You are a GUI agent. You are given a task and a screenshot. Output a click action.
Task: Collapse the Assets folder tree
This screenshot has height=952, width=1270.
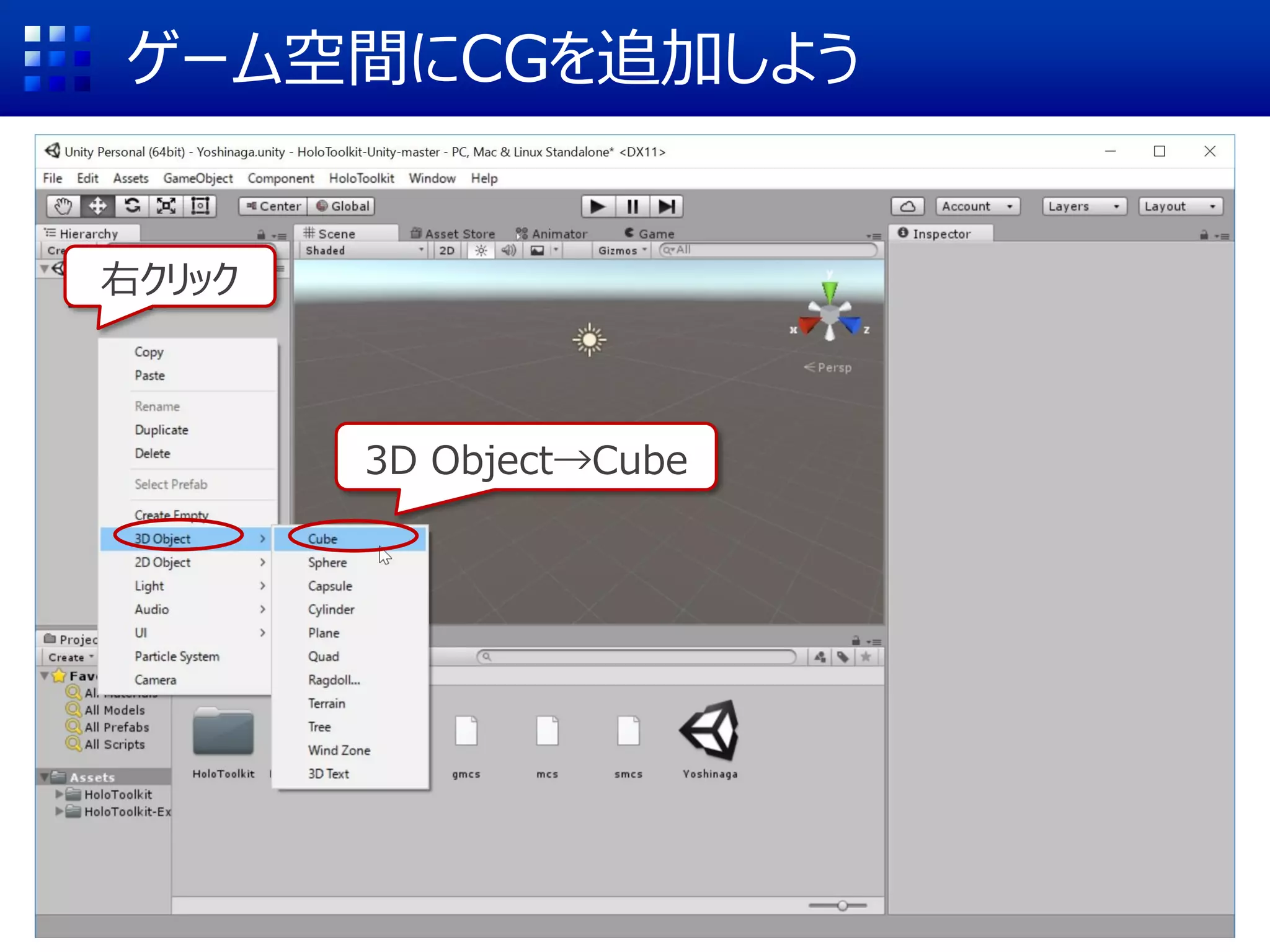(x=45, y=777)
